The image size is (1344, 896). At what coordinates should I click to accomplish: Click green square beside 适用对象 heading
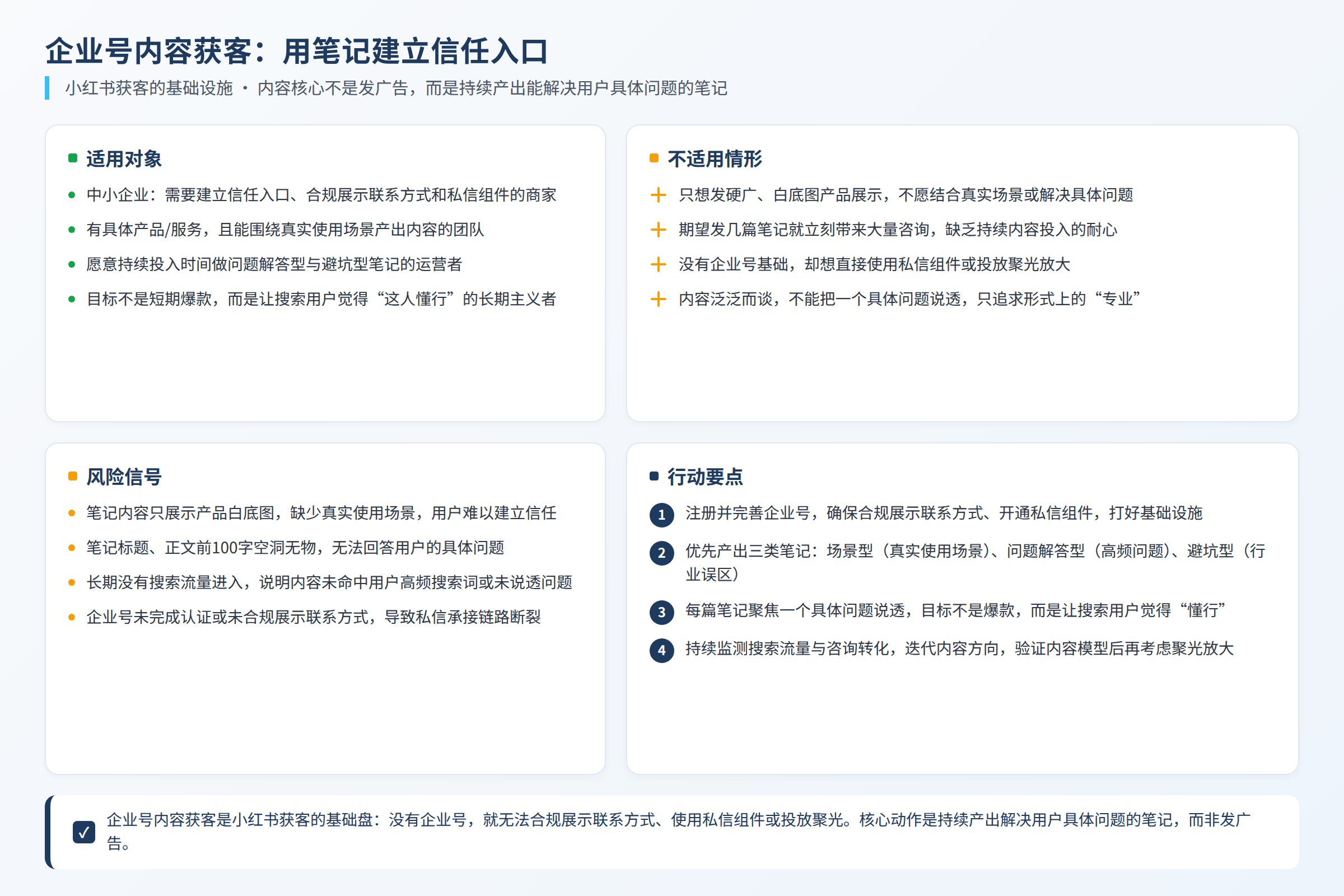pos(73,158)
